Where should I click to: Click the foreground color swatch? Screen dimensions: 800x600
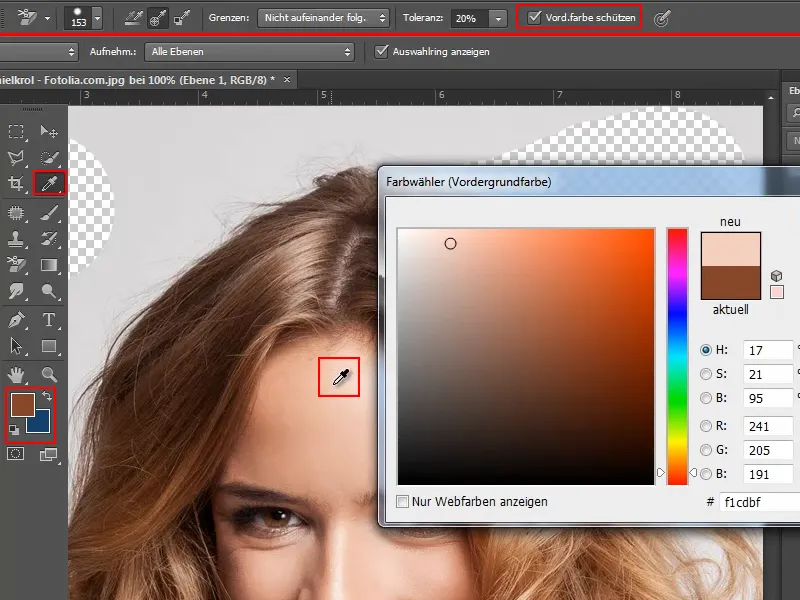click(22, 404)
